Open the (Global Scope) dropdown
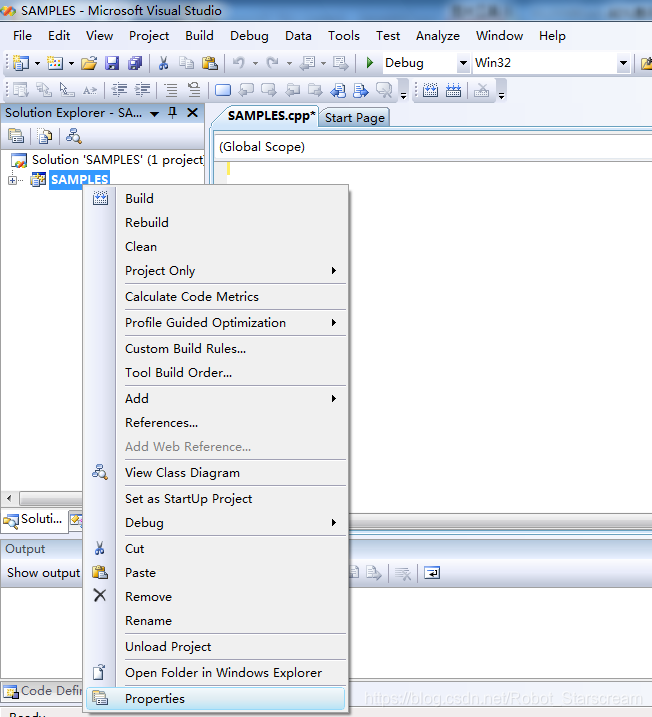Image resolution: width=652 pixels, height=717 pixels. [433, 147]
